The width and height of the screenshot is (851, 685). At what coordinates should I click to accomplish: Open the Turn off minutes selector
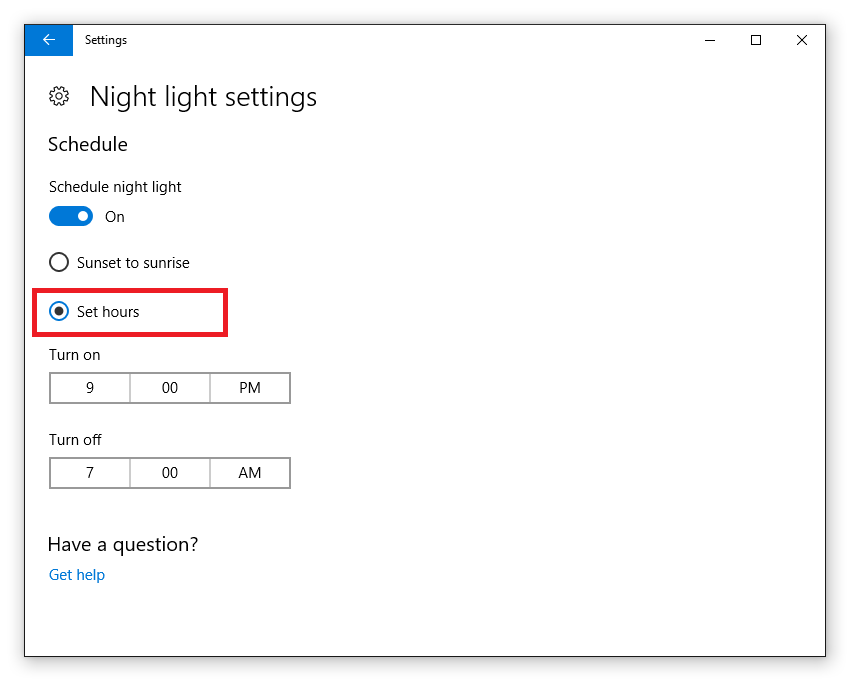coord(170,473)
